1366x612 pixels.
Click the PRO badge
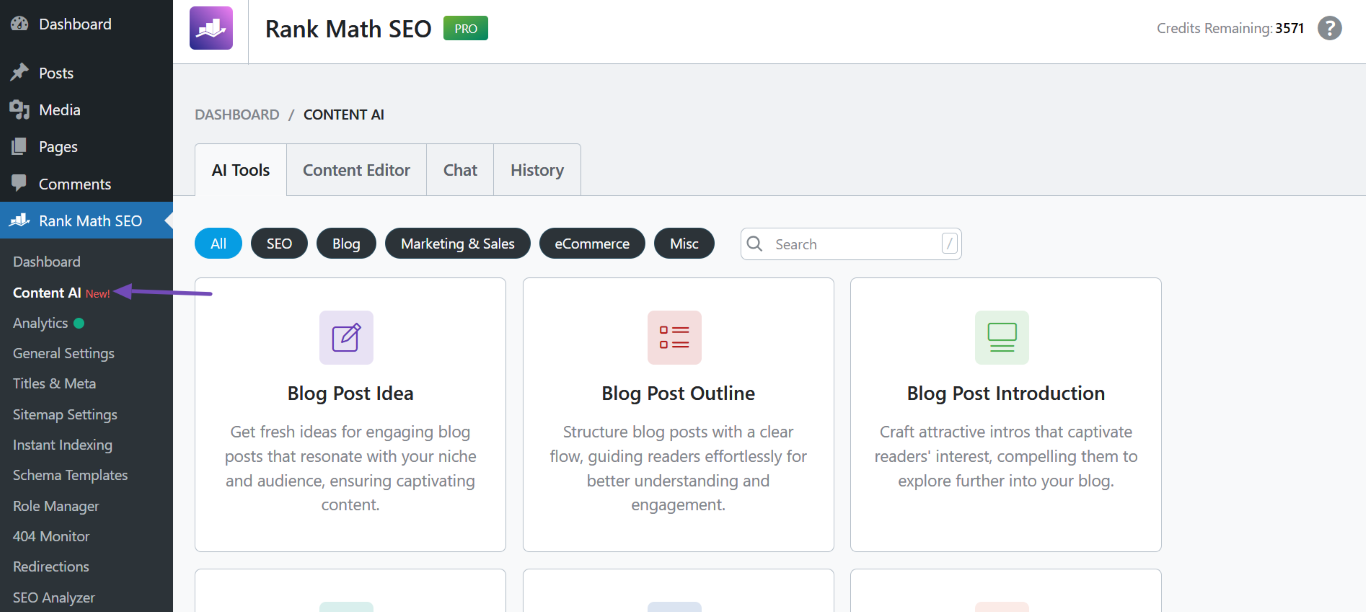pyautogui.click(x=466, y=29)
